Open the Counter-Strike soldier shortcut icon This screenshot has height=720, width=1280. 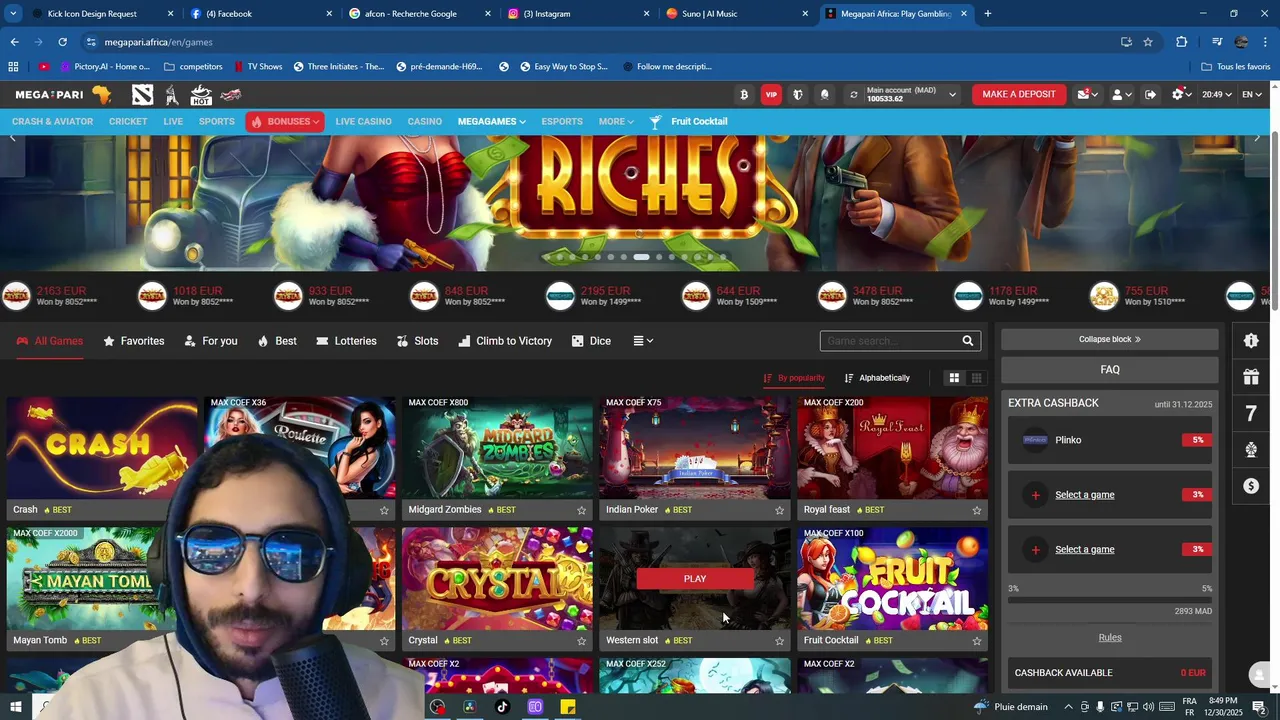[x=172, y=94]
